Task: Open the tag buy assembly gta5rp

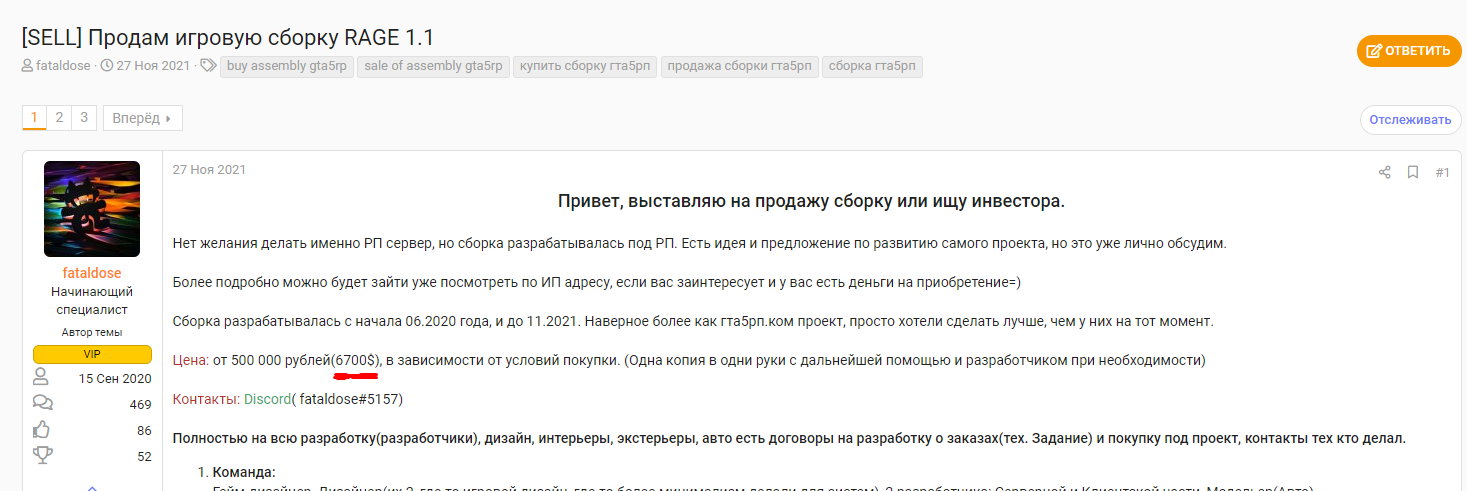Action: [x=288, y=67]
